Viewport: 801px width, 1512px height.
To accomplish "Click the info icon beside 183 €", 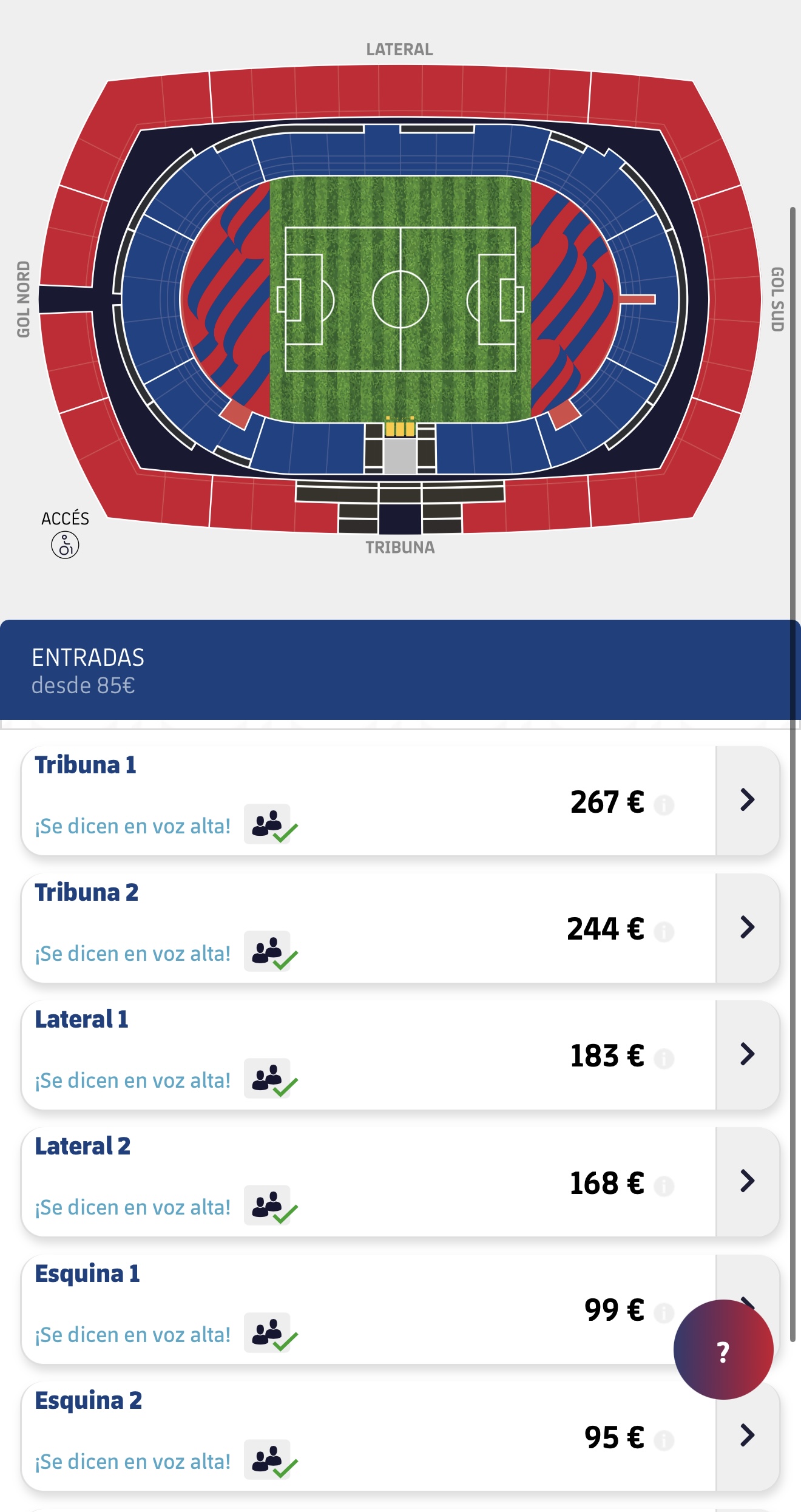I will (x=664, y=1059).
